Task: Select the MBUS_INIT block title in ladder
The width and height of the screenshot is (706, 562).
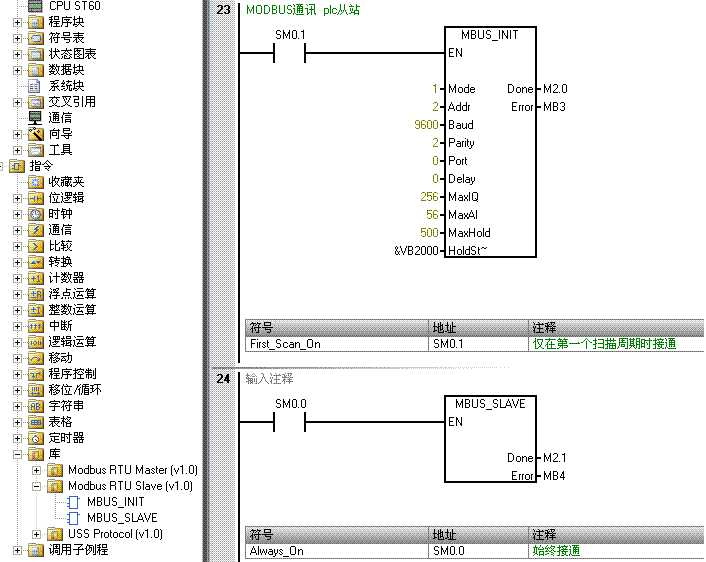Action: point(489,35)
